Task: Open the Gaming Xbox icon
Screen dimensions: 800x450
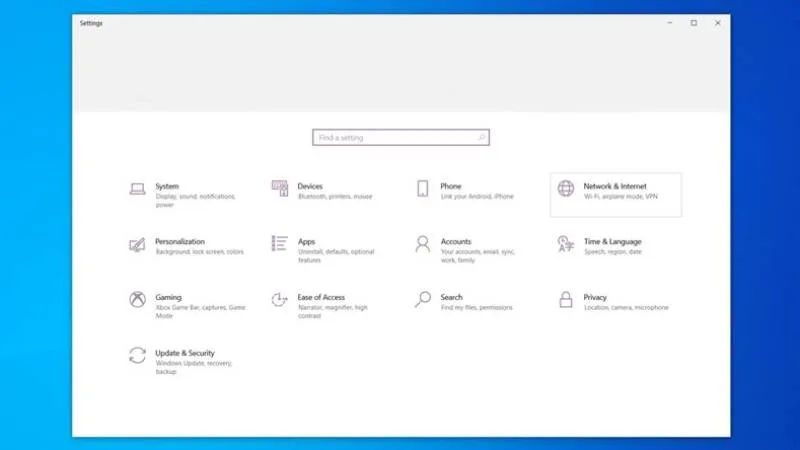Action: [x=137, y=299]
